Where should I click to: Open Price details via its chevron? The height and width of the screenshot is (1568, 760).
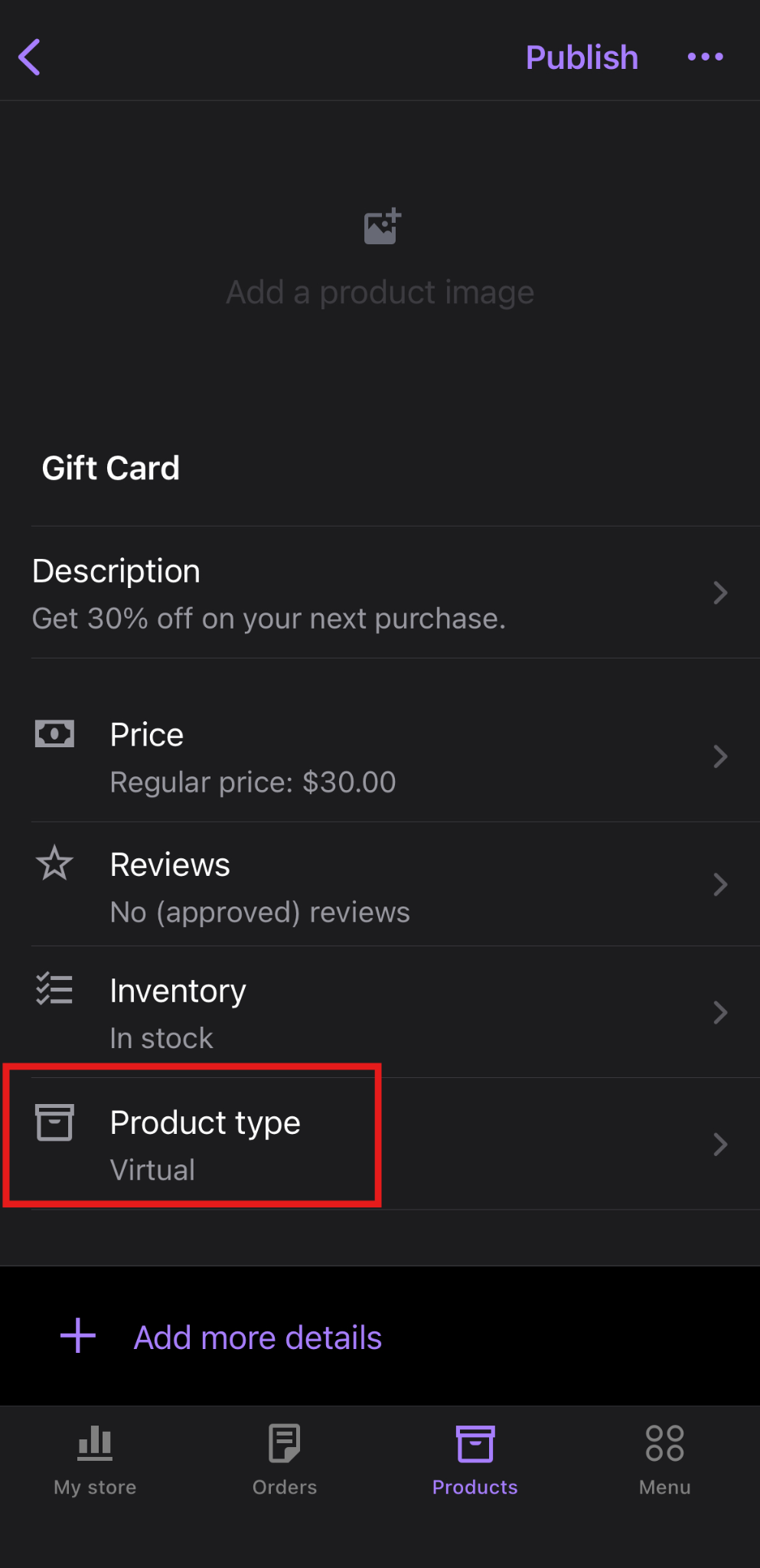coord(719,756)
